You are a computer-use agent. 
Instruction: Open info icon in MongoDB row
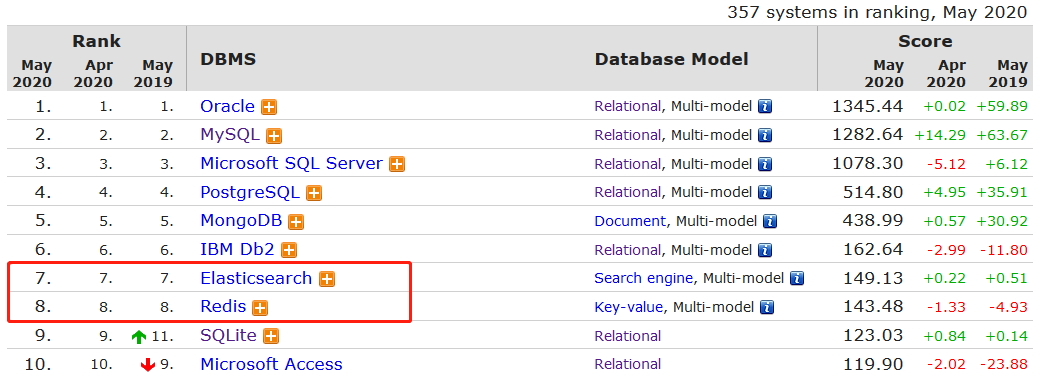pyautogui.click(x=769, y=221)
